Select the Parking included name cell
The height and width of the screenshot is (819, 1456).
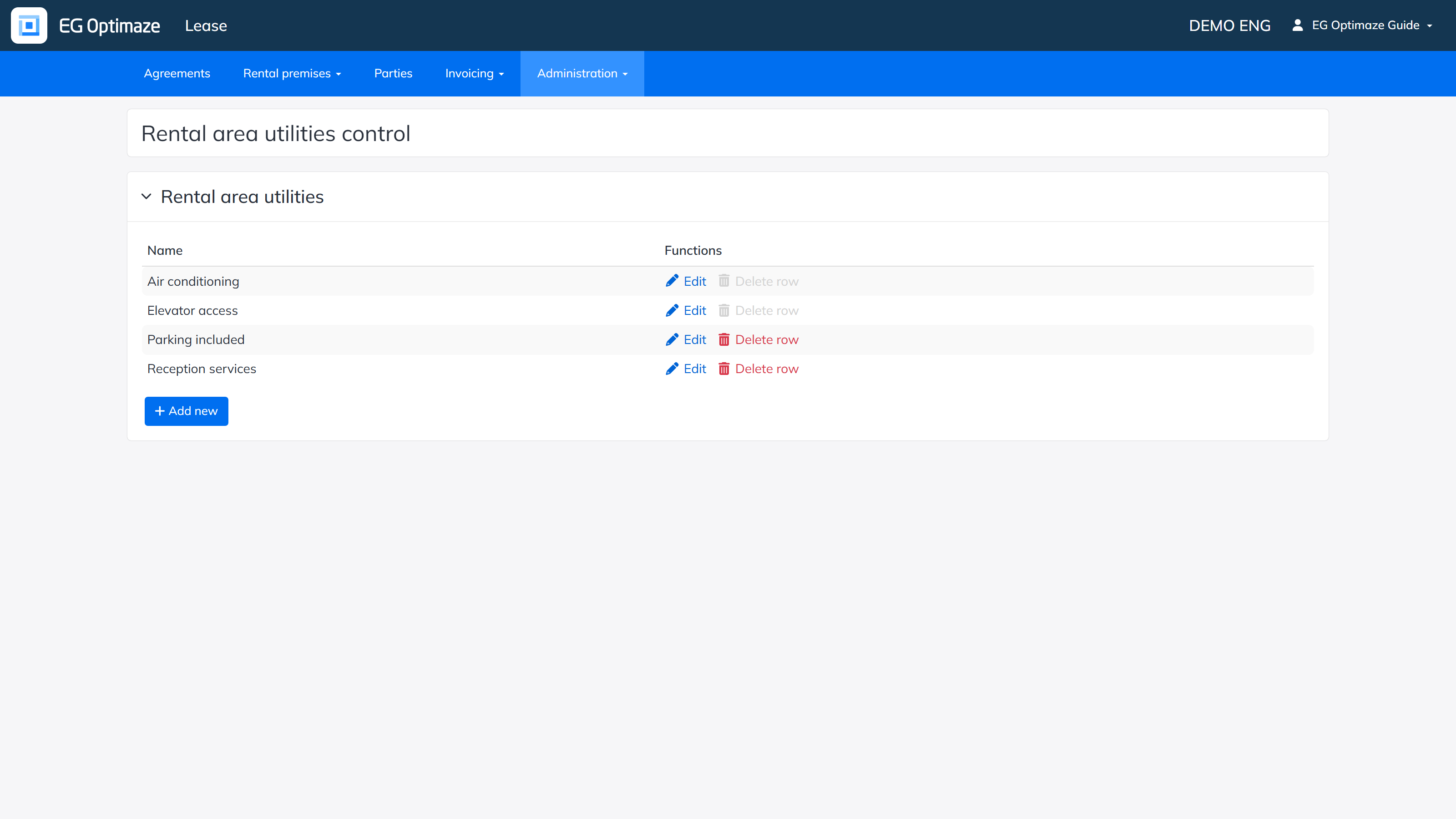tap(196, 339)
